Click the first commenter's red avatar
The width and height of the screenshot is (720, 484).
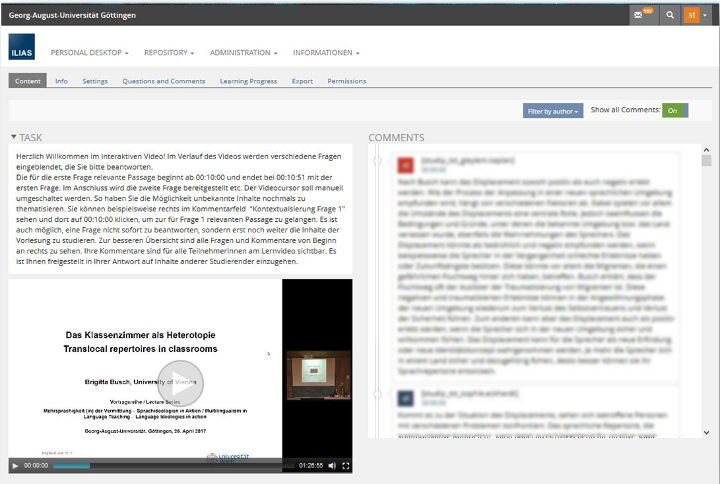pyautogui.click(x=405, y=166)
